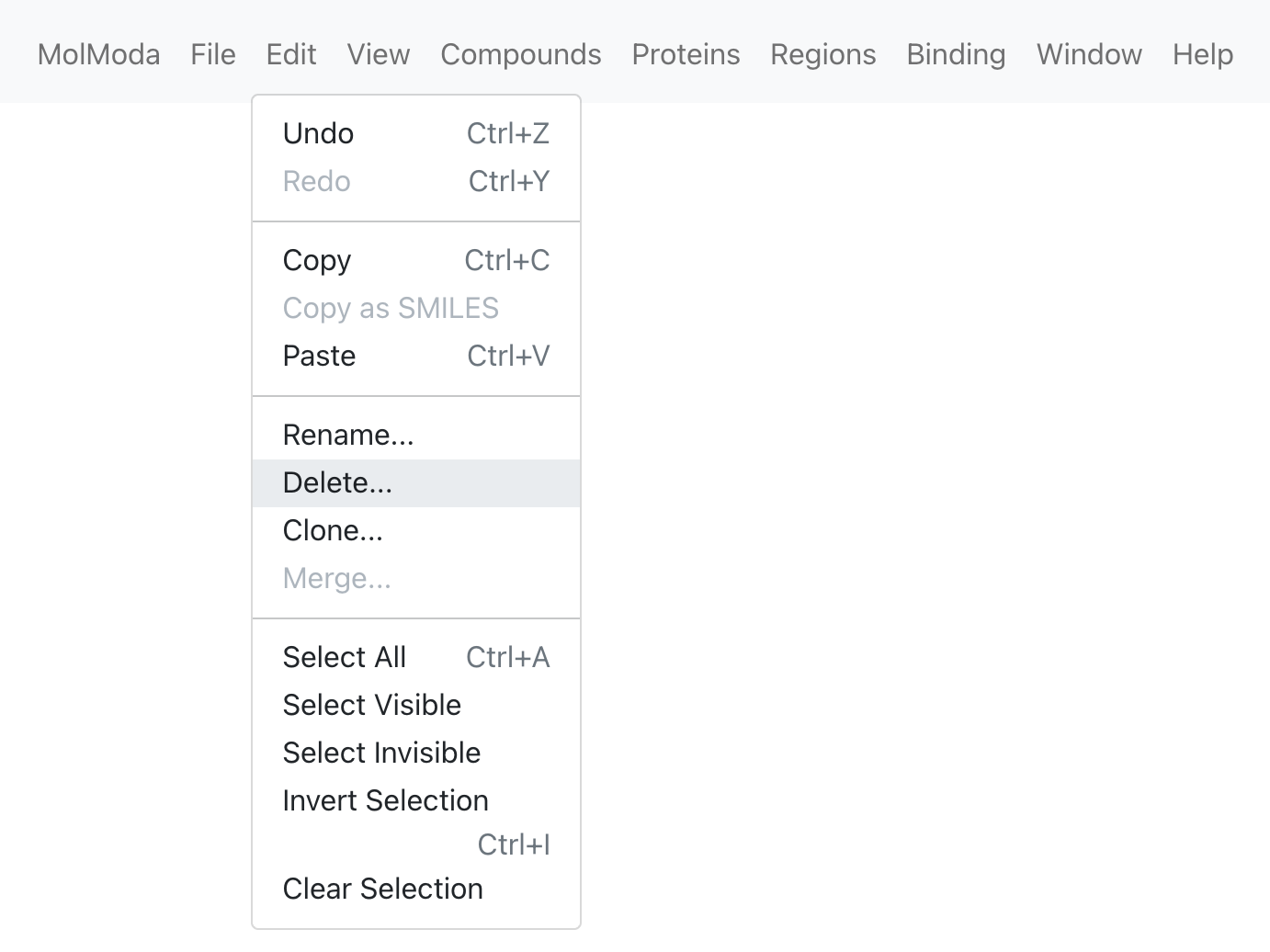This screenshot has height=952, width=1270.
Task: Open the MolModa menu
Action: point(98,54)
